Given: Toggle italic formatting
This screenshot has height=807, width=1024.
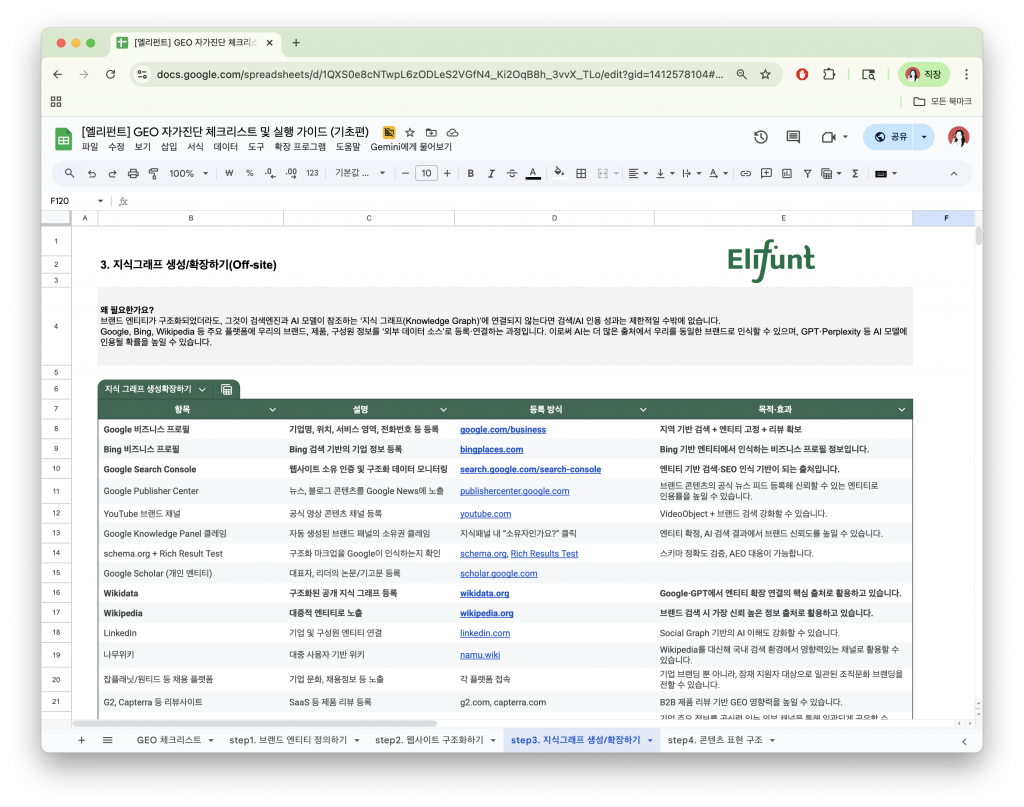Looking at the screenshot, I should [x=491, y=174].
